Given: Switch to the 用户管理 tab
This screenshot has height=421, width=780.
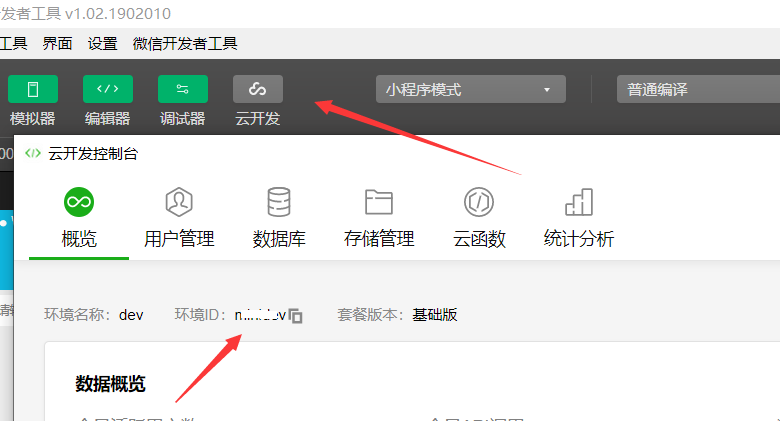Looking at the screenshot, I should 179,218.
